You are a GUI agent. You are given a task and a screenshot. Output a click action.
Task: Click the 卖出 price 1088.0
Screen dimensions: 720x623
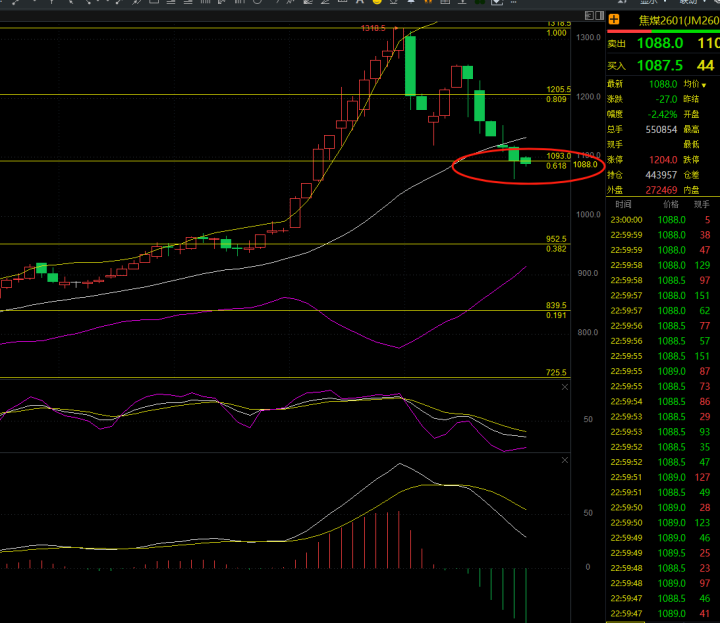[x=659, y=43]
